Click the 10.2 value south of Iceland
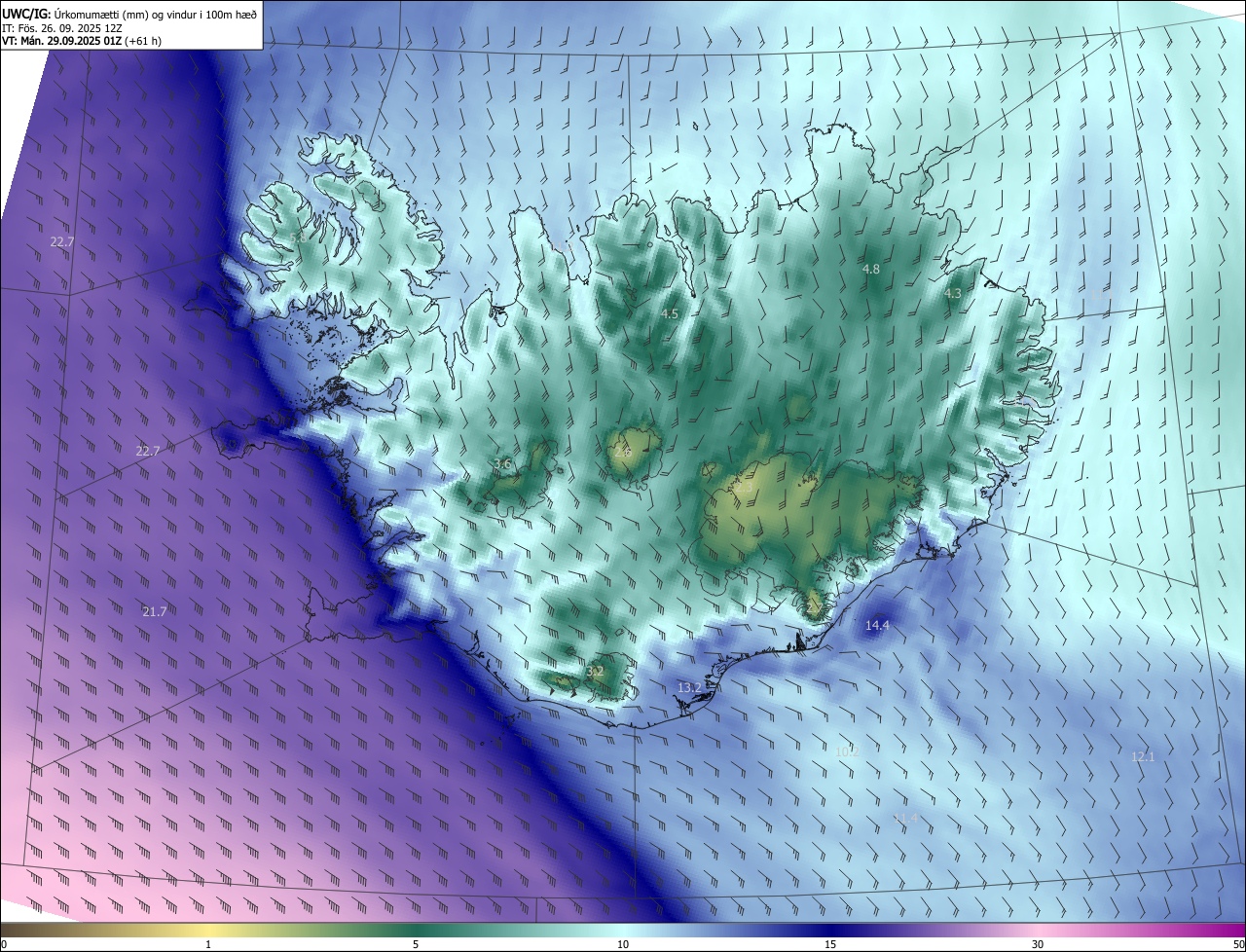Viewport: 1246px width, 952px height. 848,751
